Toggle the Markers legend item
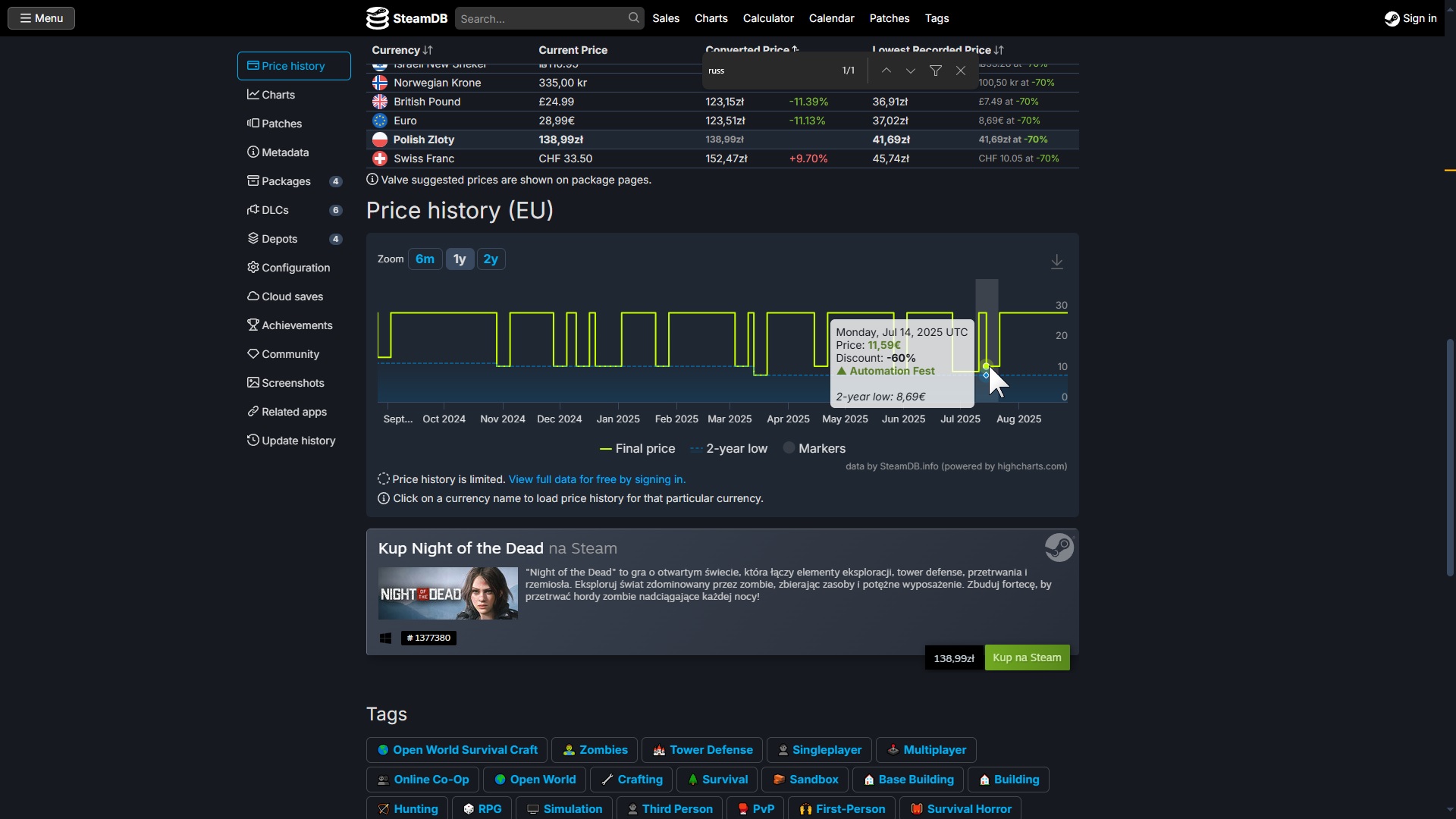This screenshot has height=819, width=1456. click(x=814, y=449)
